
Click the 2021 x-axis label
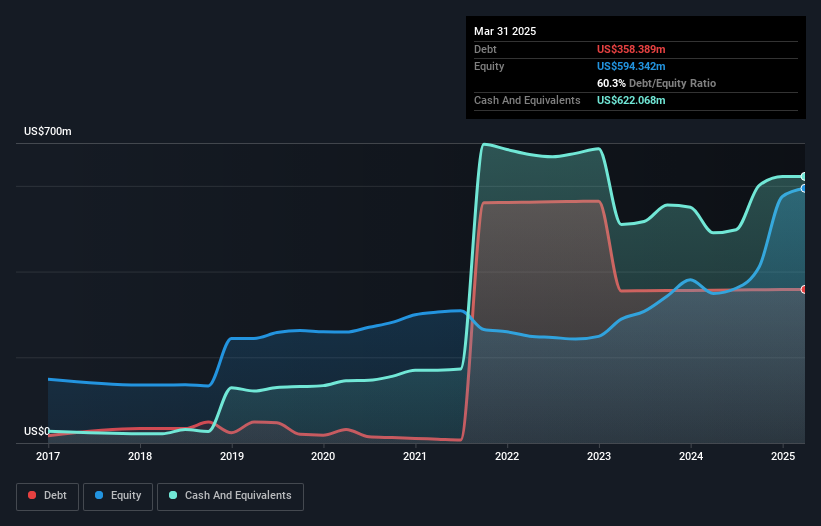coord(415,456)
